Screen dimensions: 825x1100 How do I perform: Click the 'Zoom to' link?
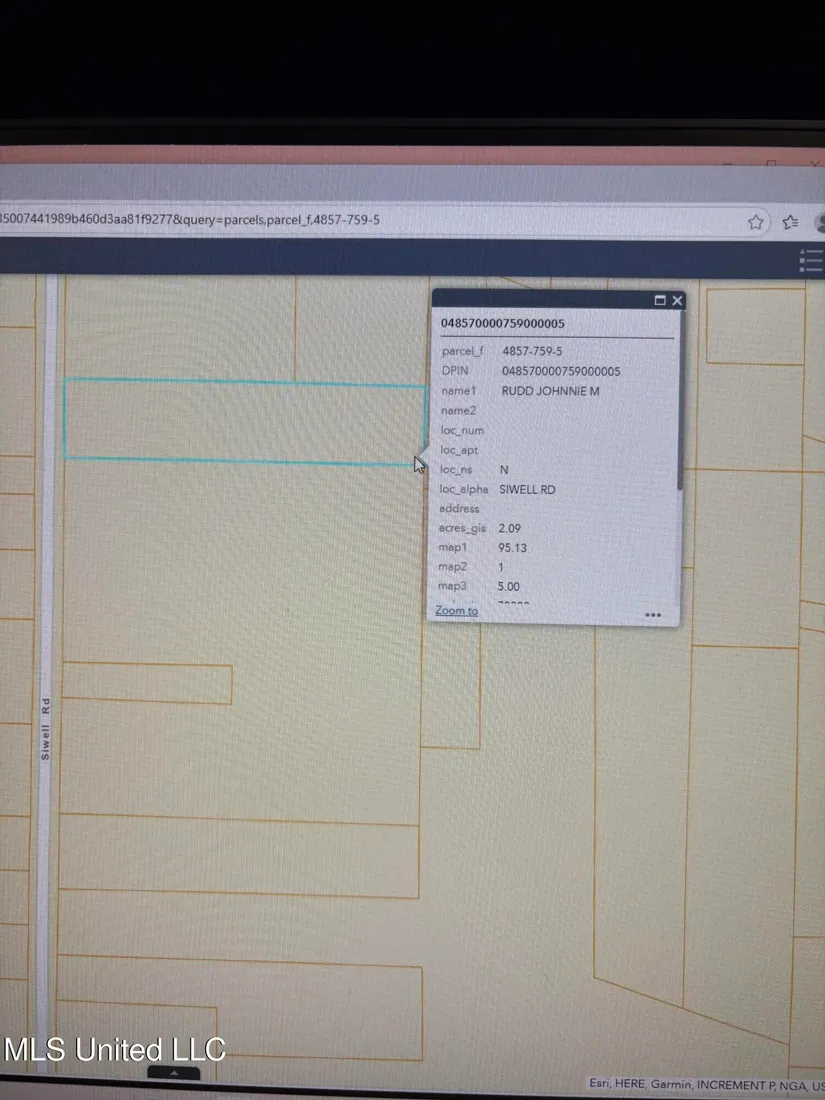[457, 610]
